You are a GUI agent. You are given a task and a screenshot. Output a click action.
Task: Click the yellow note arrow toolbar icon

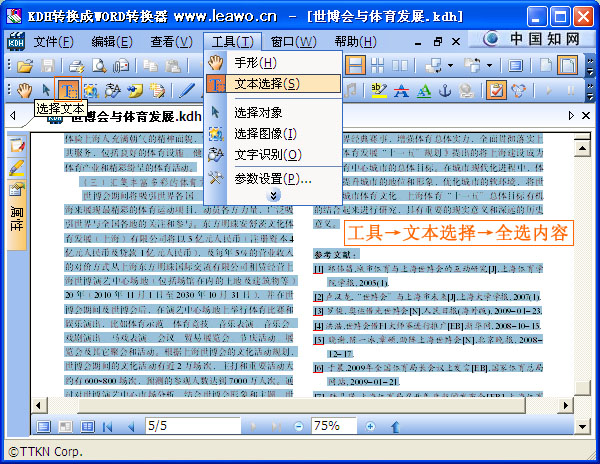(x=135, y=90)
